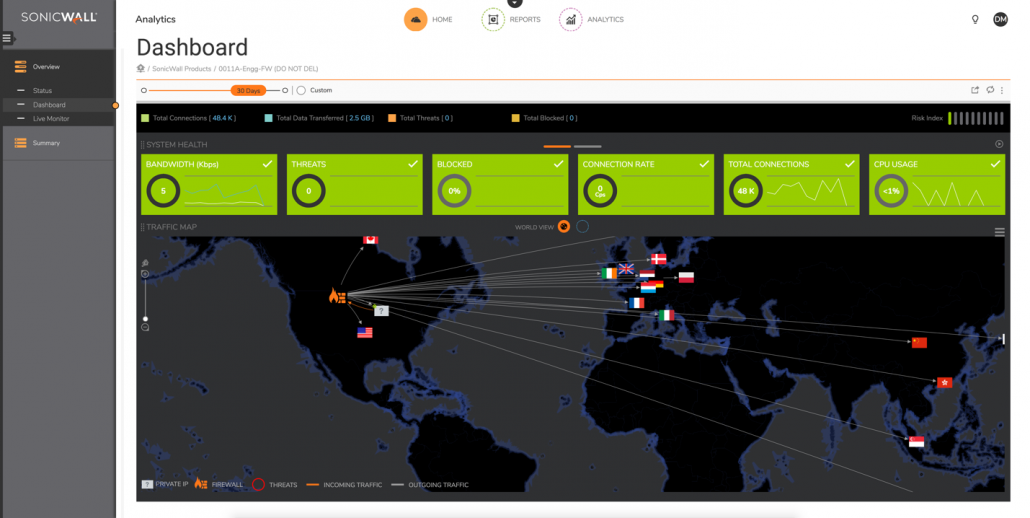Click the Canada flag on the map
This screenshot has width=1030, height=518.
pos(370,240)
